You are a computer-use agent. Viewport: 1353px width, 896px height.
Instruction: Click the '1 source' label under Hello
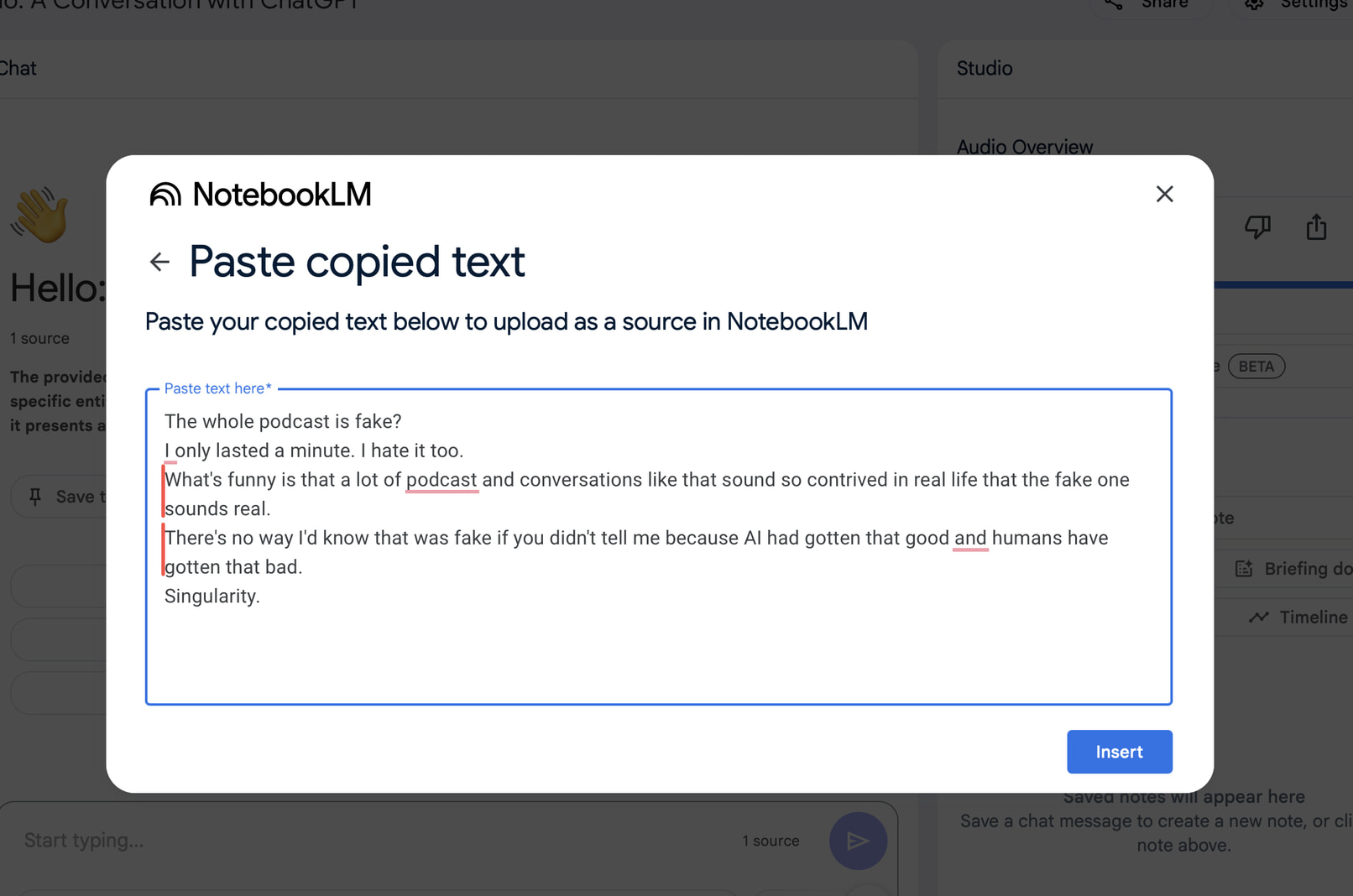pos(39,338)
